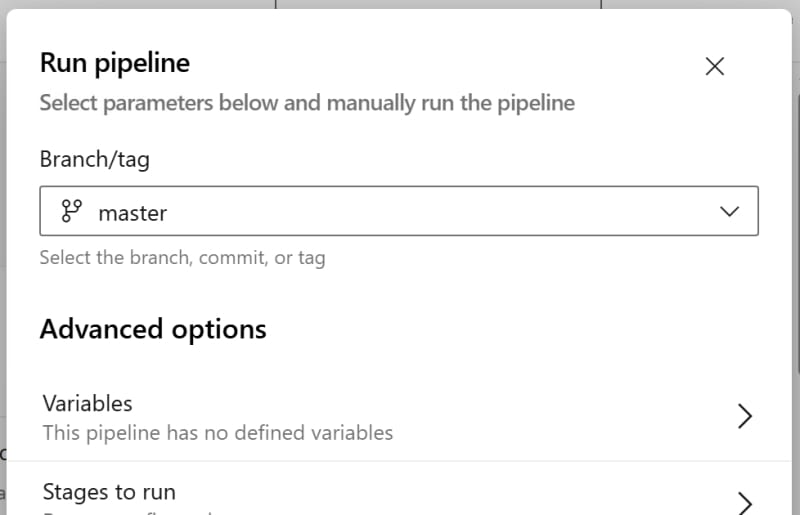The image size is (800, 515).
Task: Open the Stages to run option
Action: pos(399,488)
